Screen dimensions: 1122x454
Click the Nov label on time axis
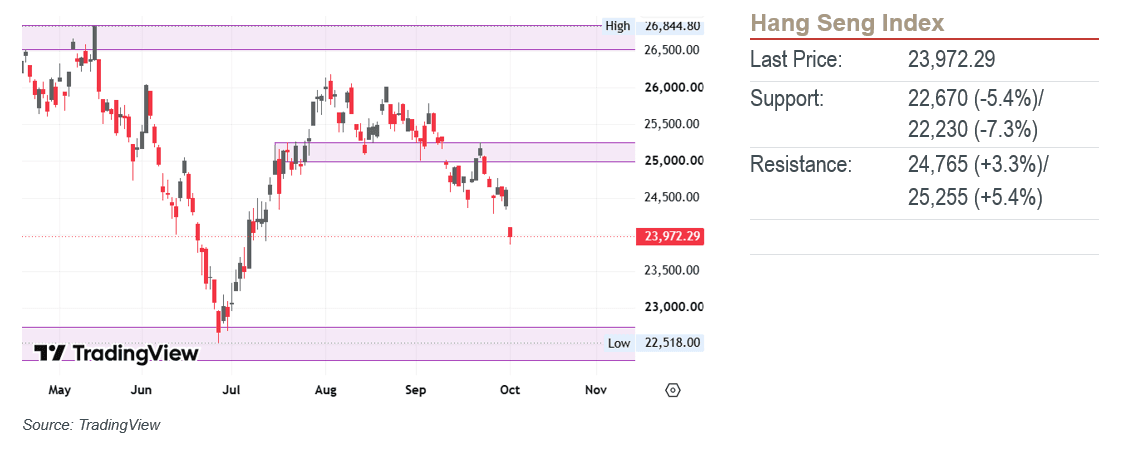click(596, 390)
